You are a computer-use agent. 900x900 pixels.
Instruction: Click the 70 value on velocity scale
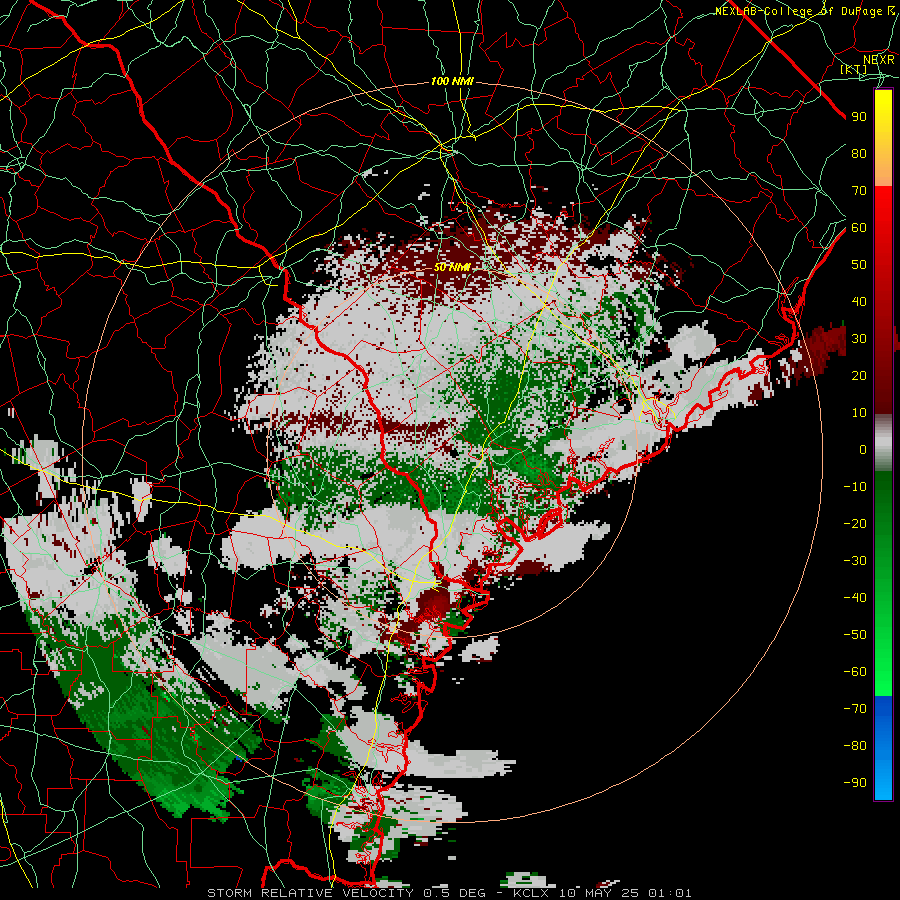pos(859,191)
